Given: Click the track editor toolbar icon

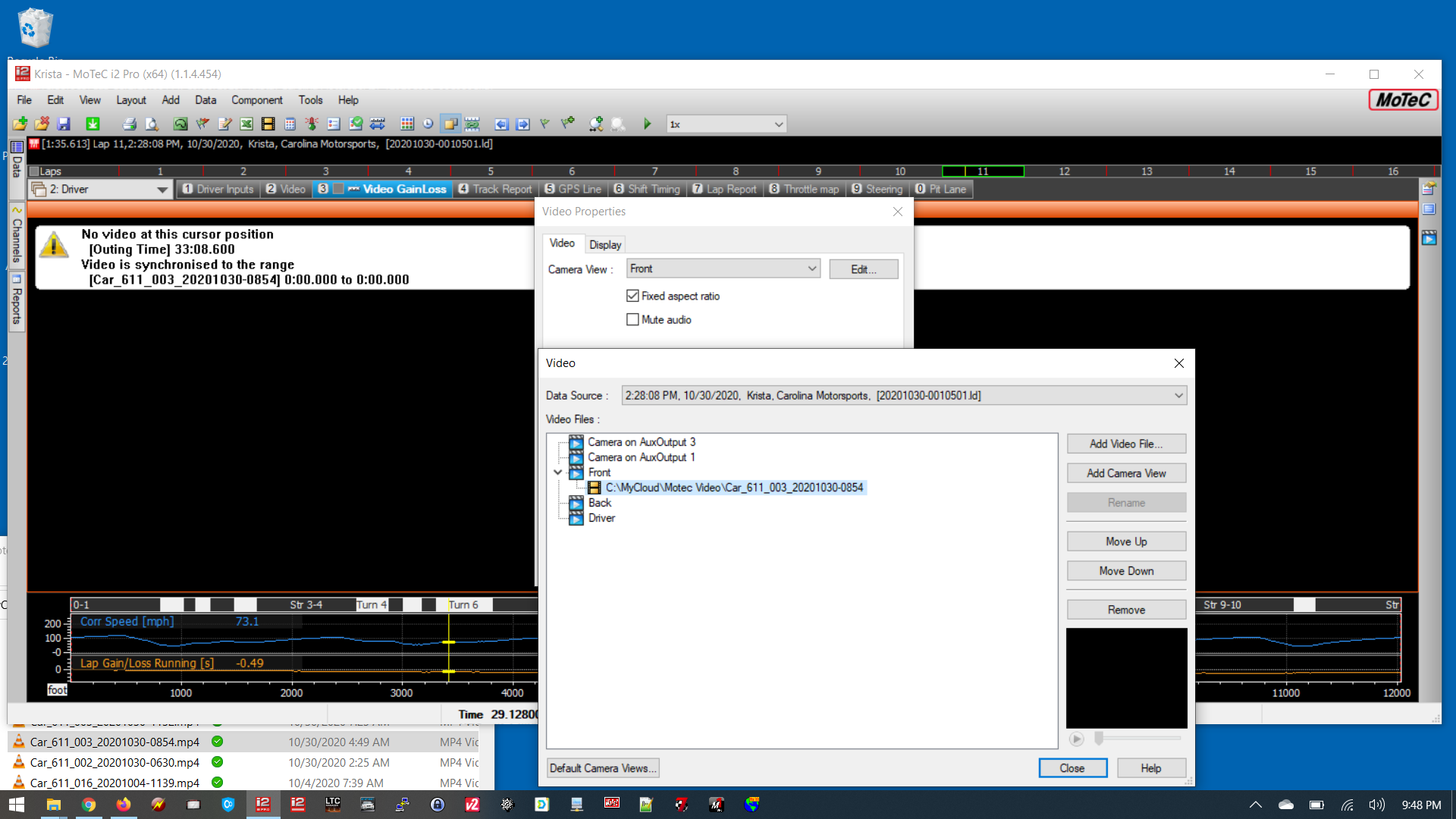Looking at the screenshot, I should click(x=180, y=124).
